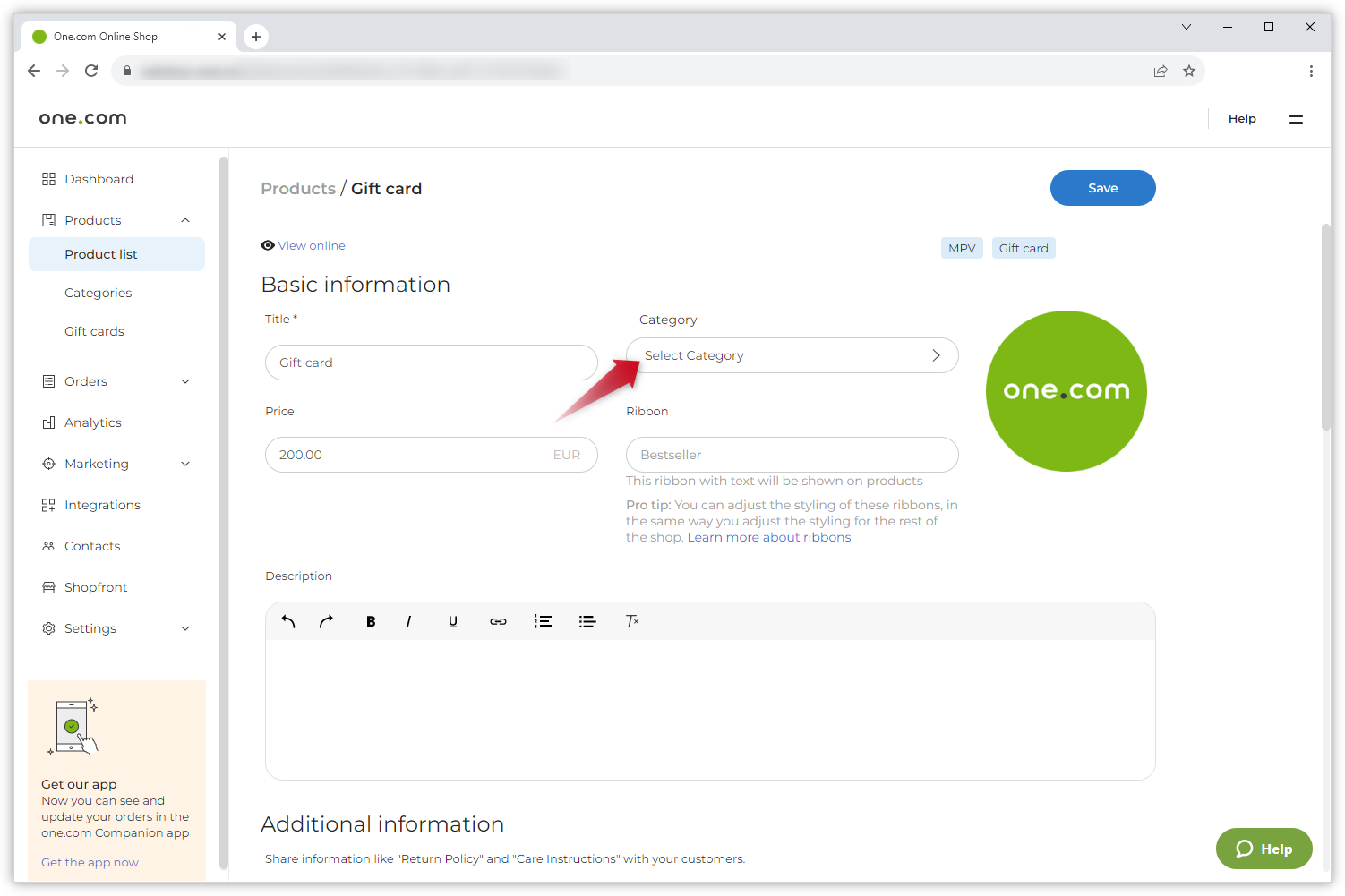Toggle bold formatting in description toolbar
The image size is (1345, 896).
pyautogui.click(x=371, y=621)
